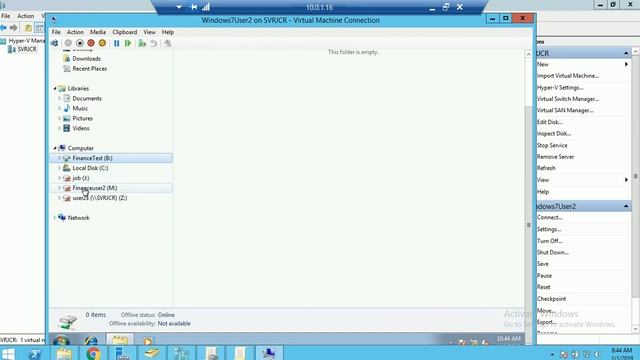The width and height of the screenshot is (640, 360).
Task: Click Remove Server action
Action: pyautogui.click(x=555, y=157)
